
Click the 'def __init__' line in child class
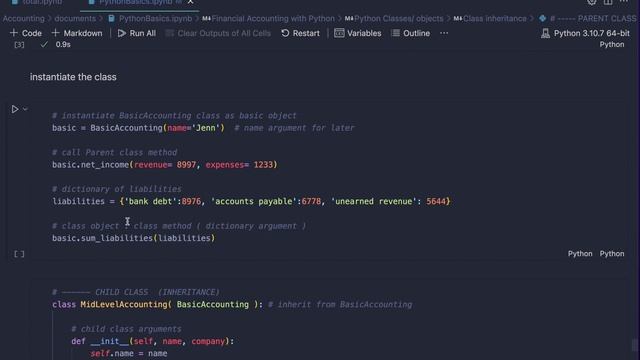pyautogui.click(x=153, y=341)
